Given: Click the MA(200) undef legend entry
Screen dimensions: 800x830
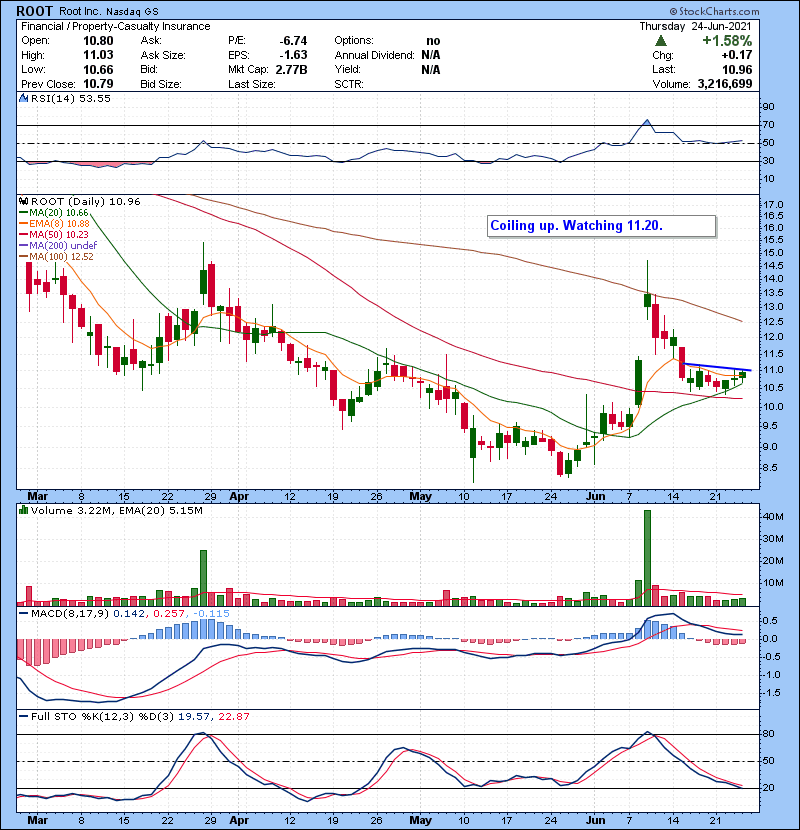Looking at the screenshot, I should click(58, 246).
